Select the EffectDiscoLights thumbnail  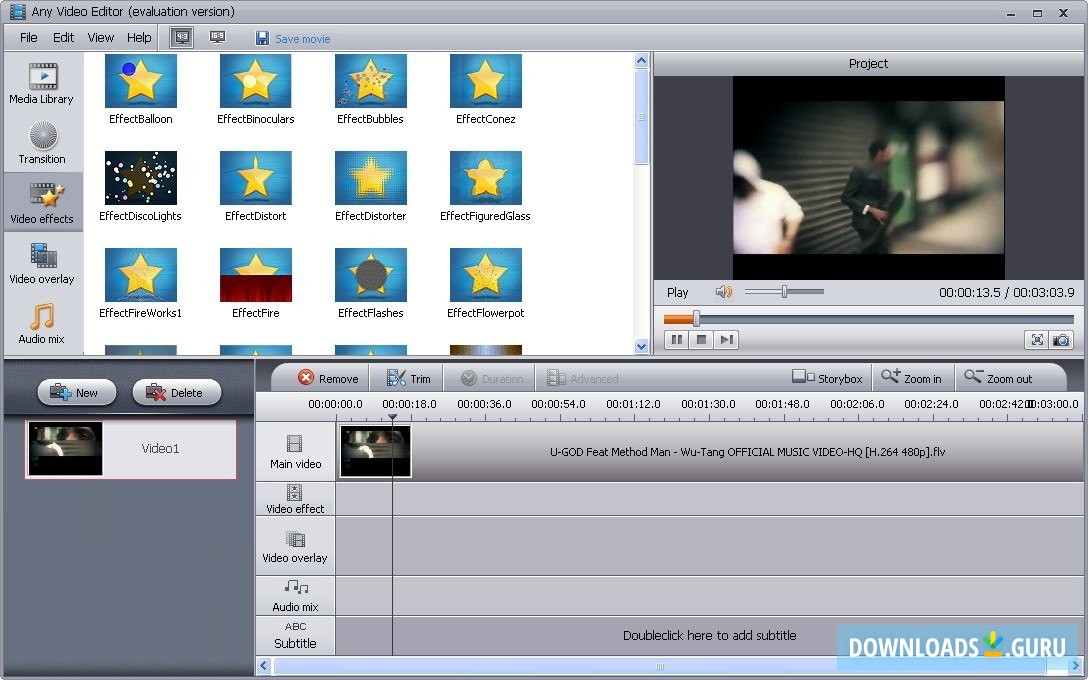point(141,178)
